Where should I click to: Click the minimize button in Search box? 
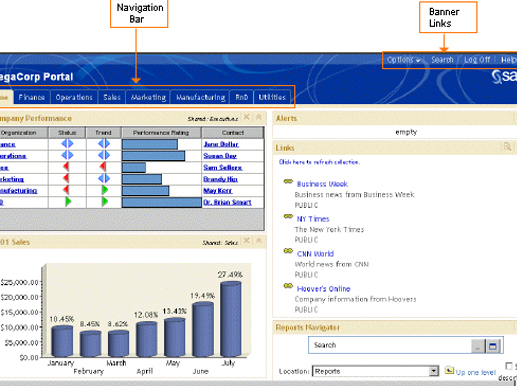(478, 346)
